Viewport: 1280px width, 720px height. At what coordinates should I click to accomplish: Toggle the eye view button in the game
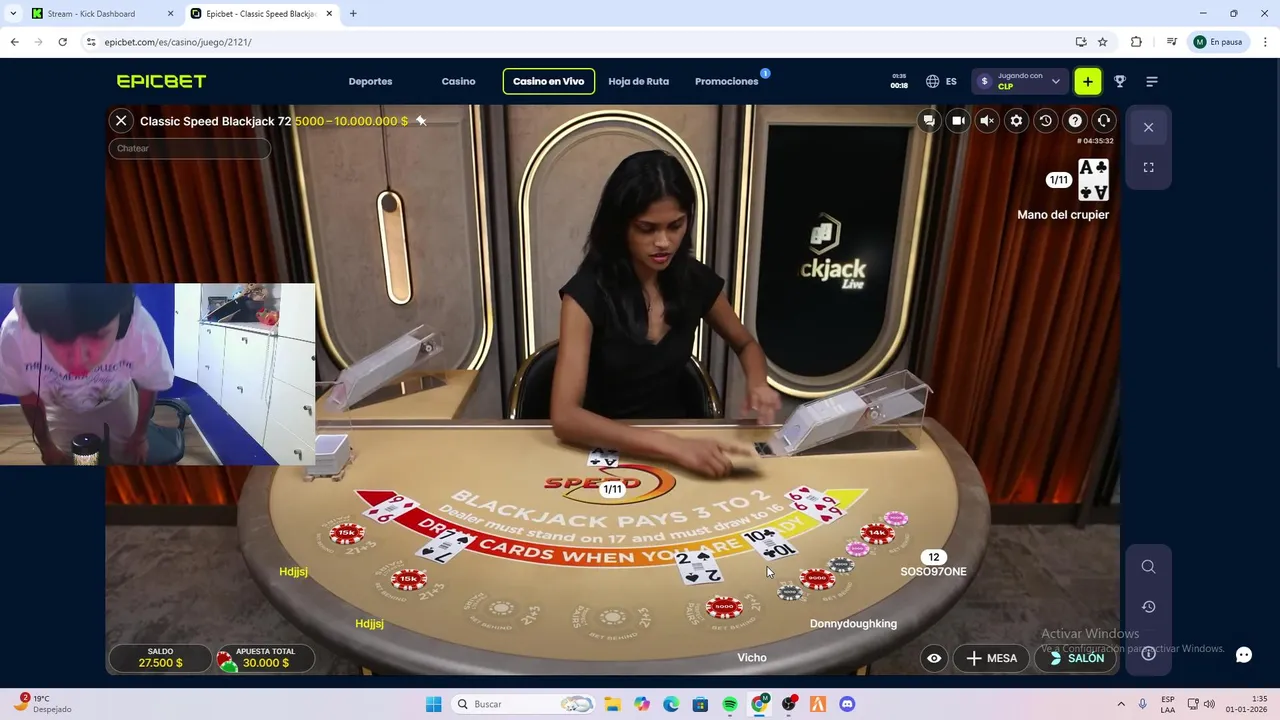pyautogui.click(x=933, y=658)
